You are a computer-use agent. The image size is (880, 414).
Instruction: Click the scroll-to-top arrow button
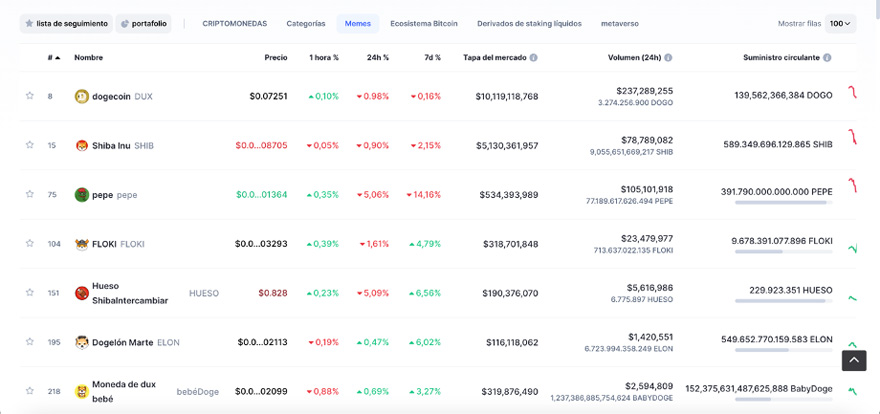click(854, 360)
